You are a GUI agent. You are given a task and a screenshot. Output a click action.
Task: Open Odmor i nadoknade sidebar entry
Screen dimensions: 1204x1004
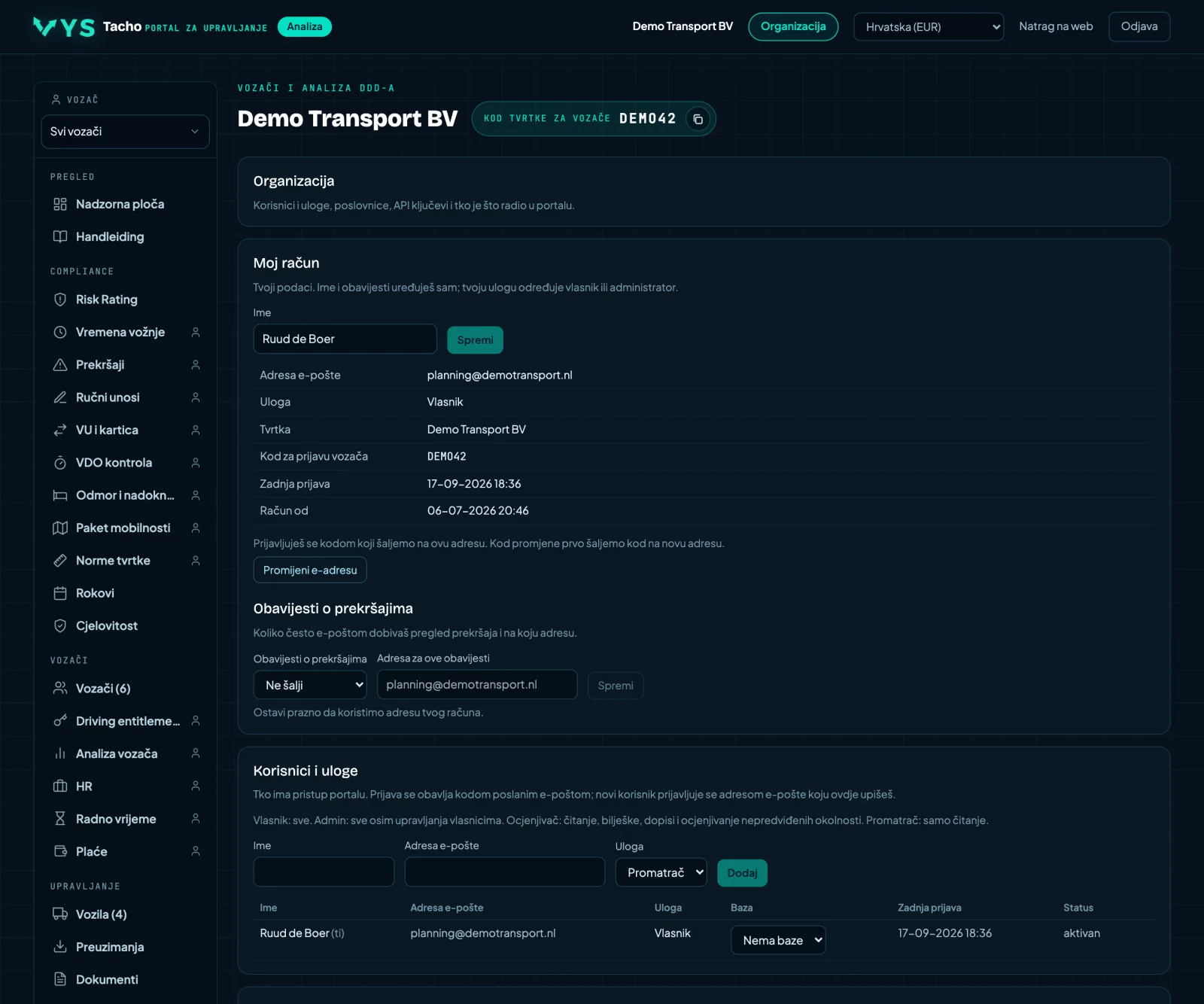(126, 495)
